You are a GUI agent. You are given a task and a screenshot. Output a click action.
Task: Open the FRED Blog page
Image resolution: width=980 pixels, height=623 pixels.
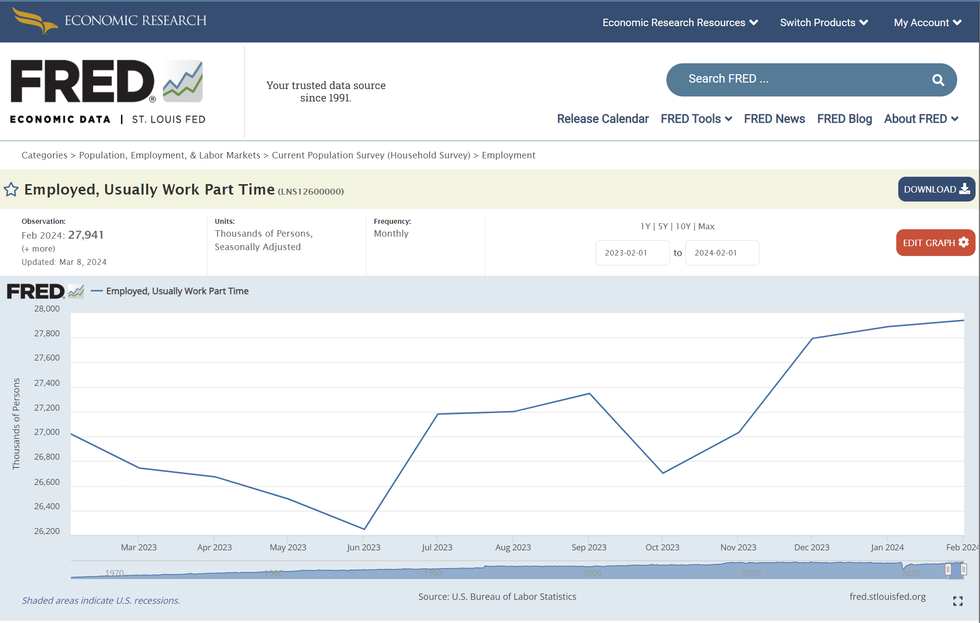pyautogui.click(x=844, y=118)
